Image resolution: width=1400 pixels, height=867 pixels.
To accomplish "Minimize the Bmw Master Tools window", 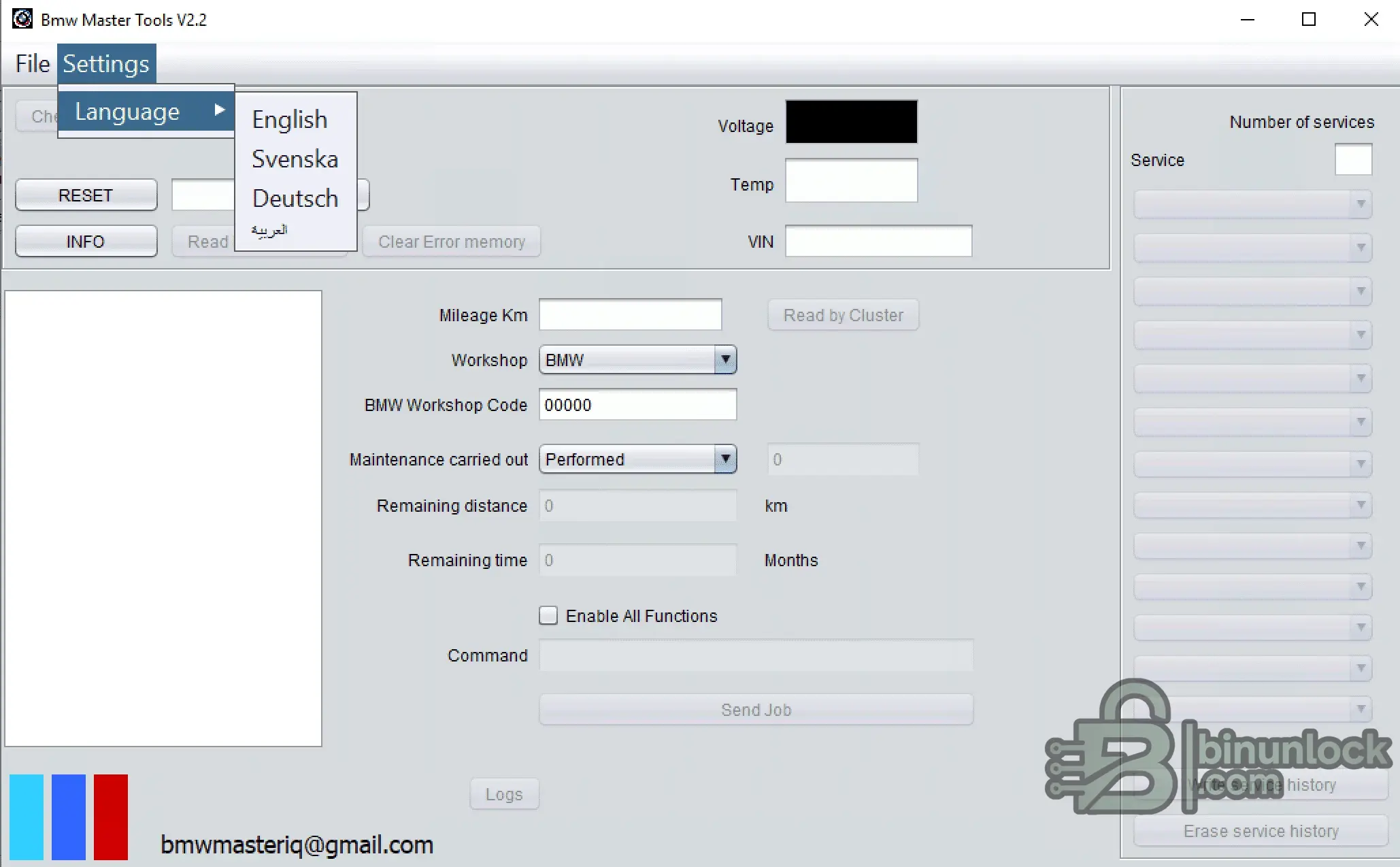I will click(1248, 19).
